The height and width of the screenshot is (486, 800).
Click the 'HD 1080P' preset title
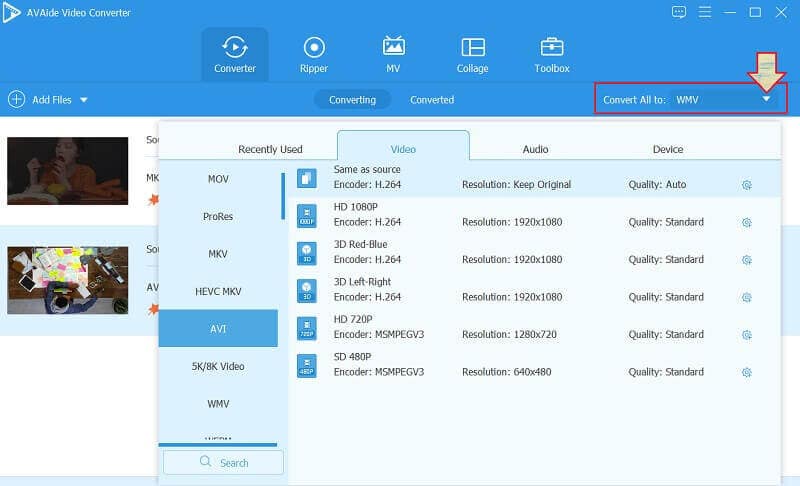(x=356, y=207)
